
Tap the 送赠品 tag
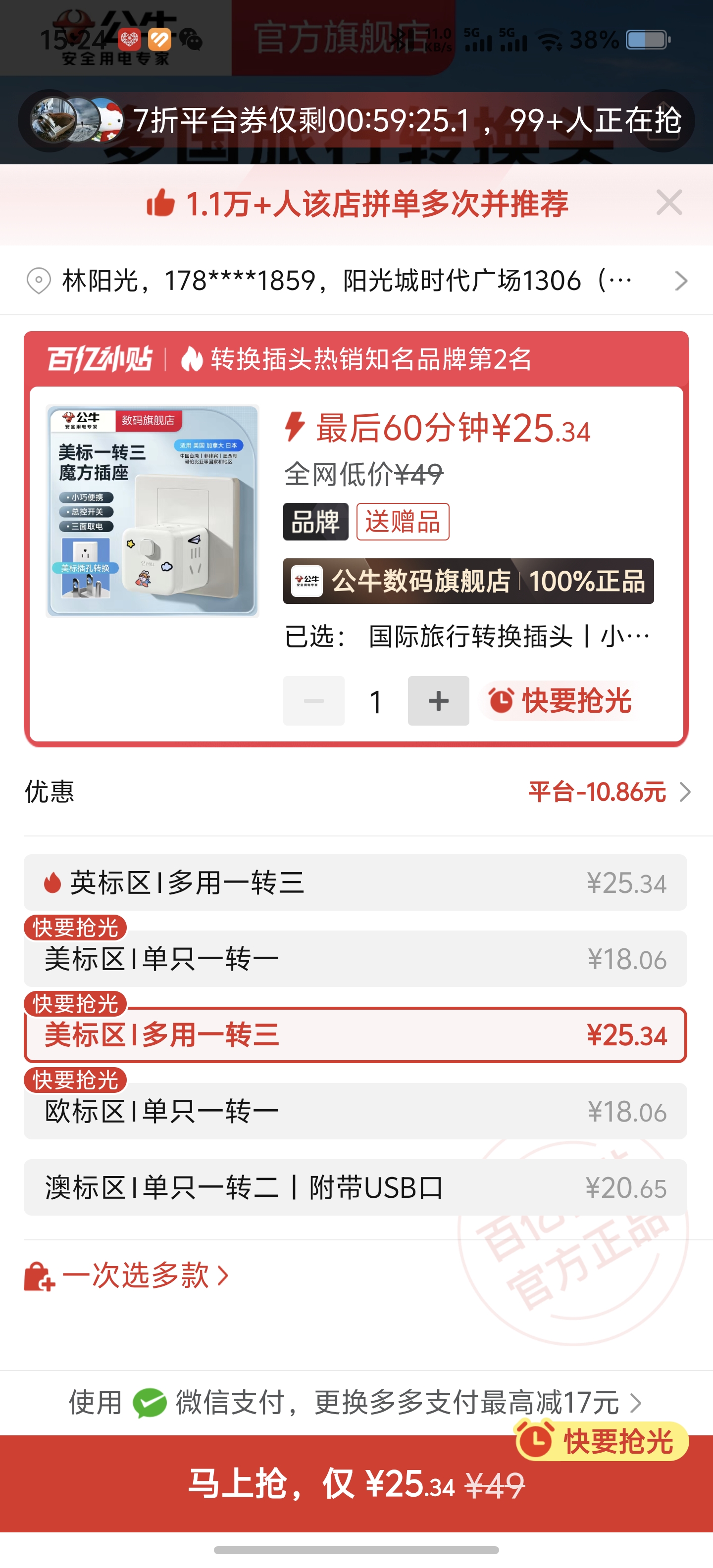point(403,522)
